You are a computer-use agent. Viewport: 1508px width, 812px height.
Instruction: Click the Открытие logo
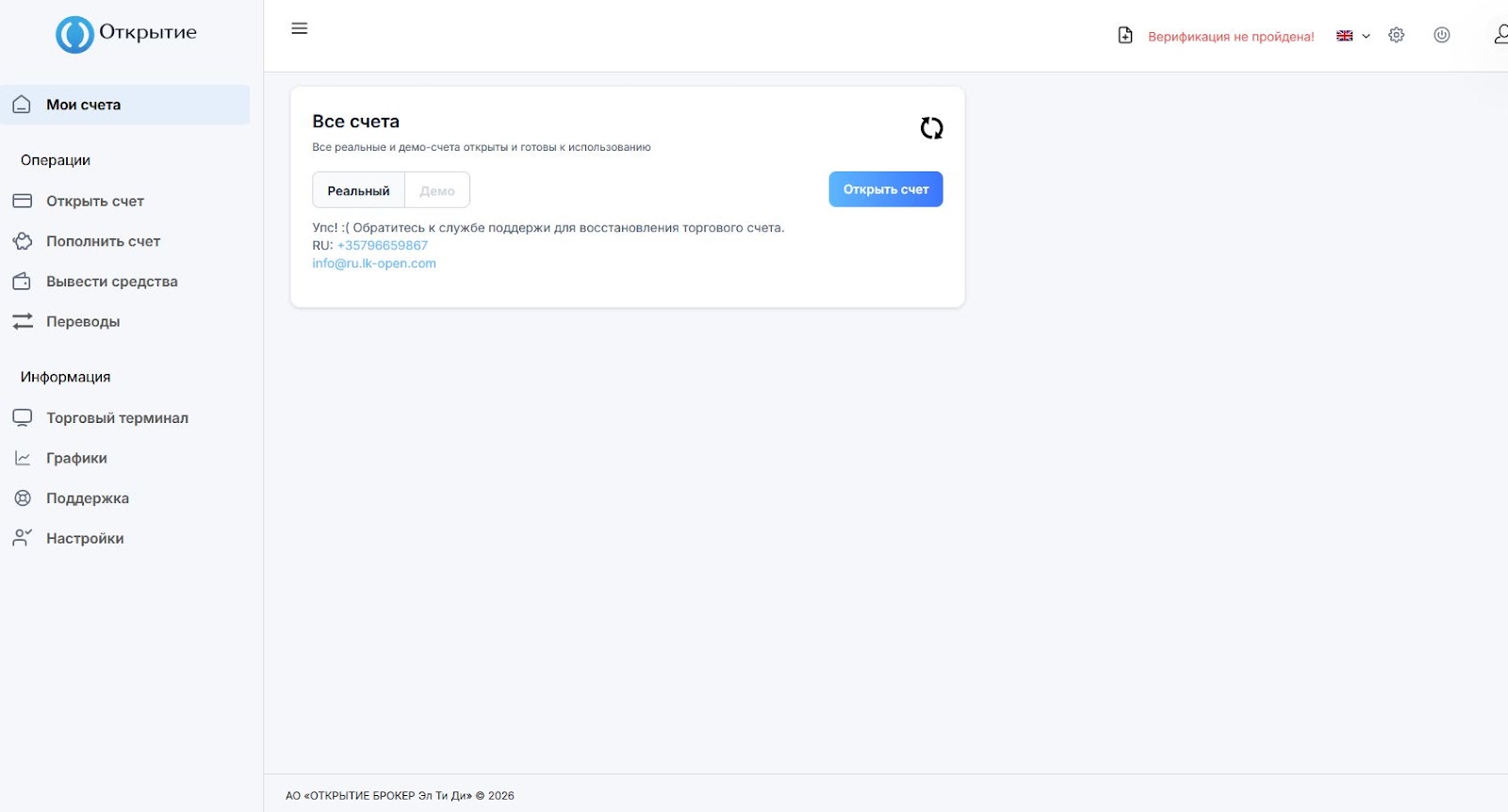point(126,34)
